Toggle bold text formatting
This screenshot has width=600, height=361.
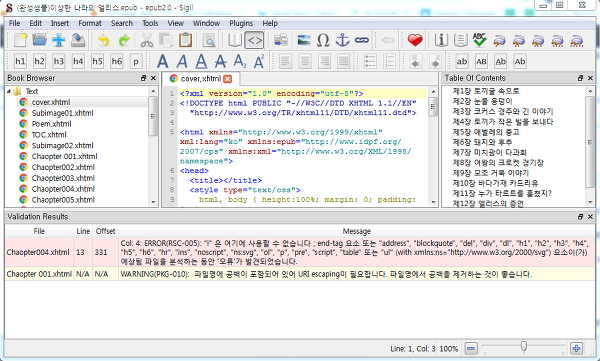163,61
